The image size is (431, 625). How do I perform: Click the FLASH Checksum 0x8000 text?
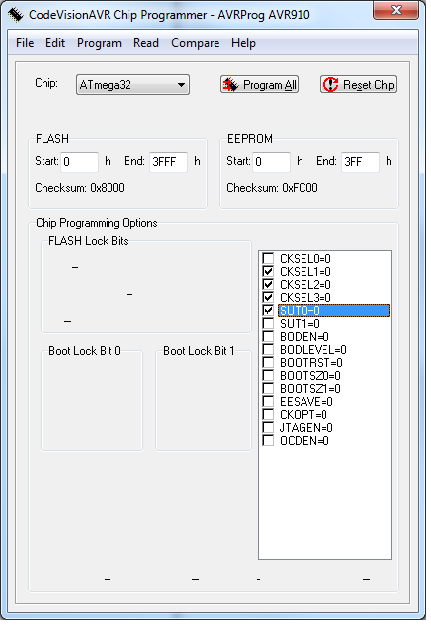pyautogui.click(x=80, y=188)
